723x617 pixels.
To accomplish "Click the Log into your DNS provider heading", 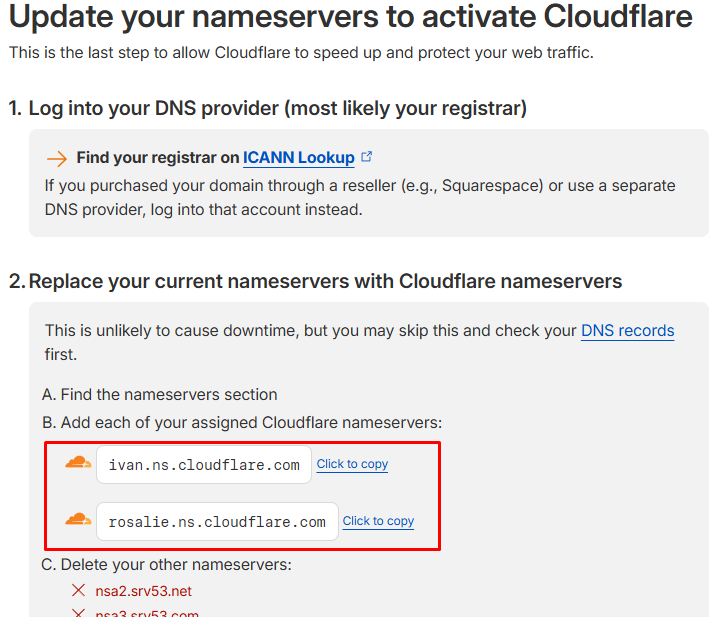I will [267, 108].
